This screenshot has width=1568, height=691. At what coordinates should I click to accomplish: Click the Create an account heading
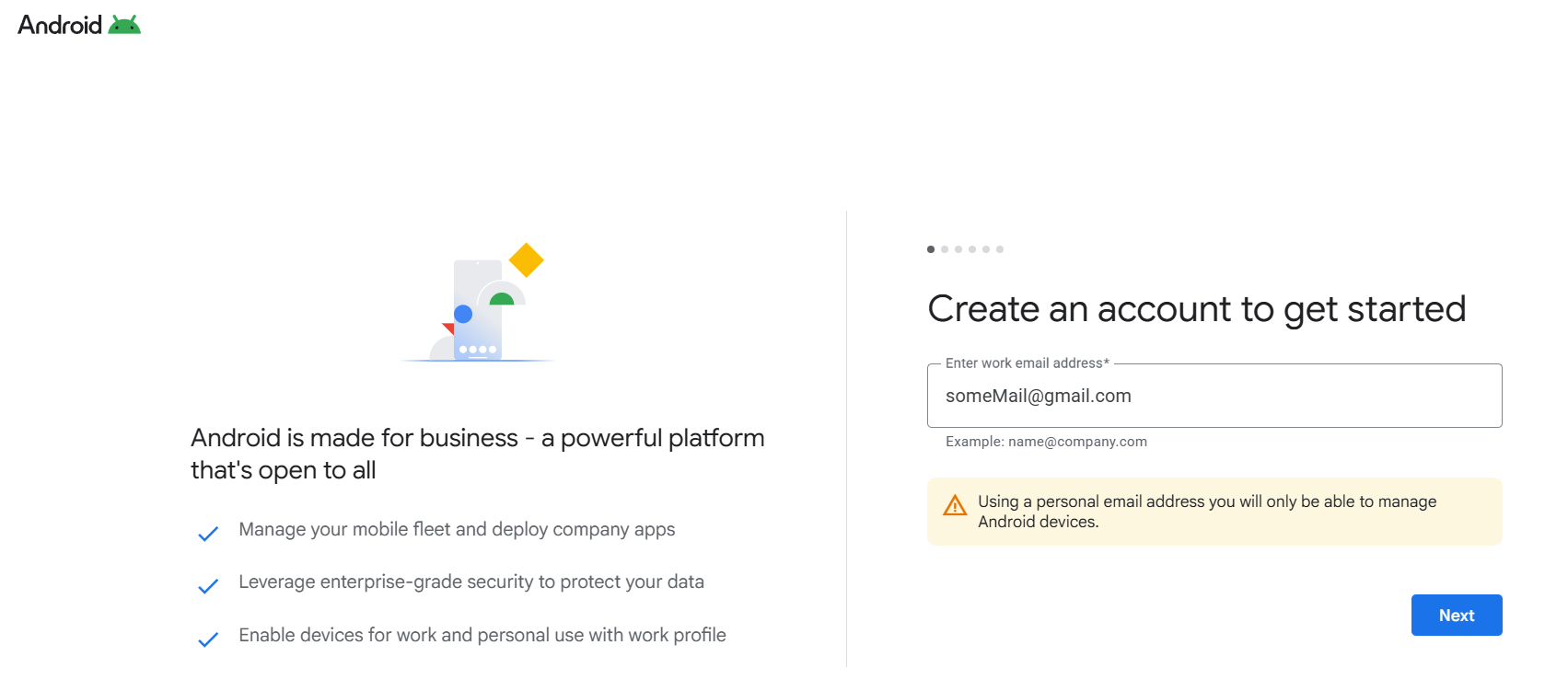(x=1197, y=309)
